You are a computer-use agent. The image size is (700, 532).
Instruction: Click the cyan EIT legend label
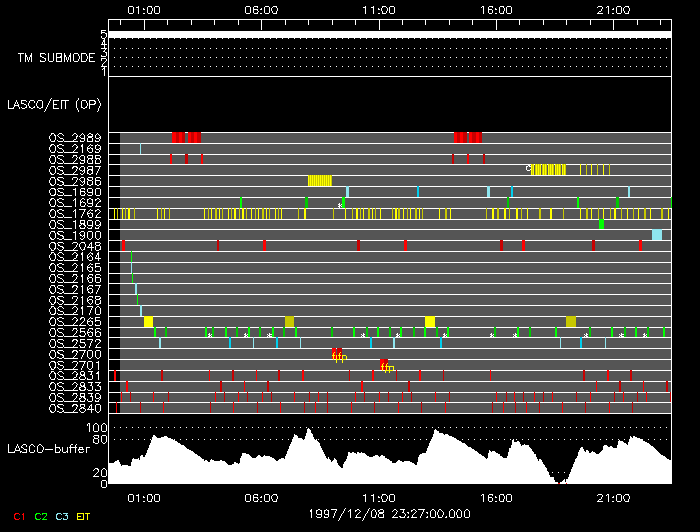click(x=83, y=516)
